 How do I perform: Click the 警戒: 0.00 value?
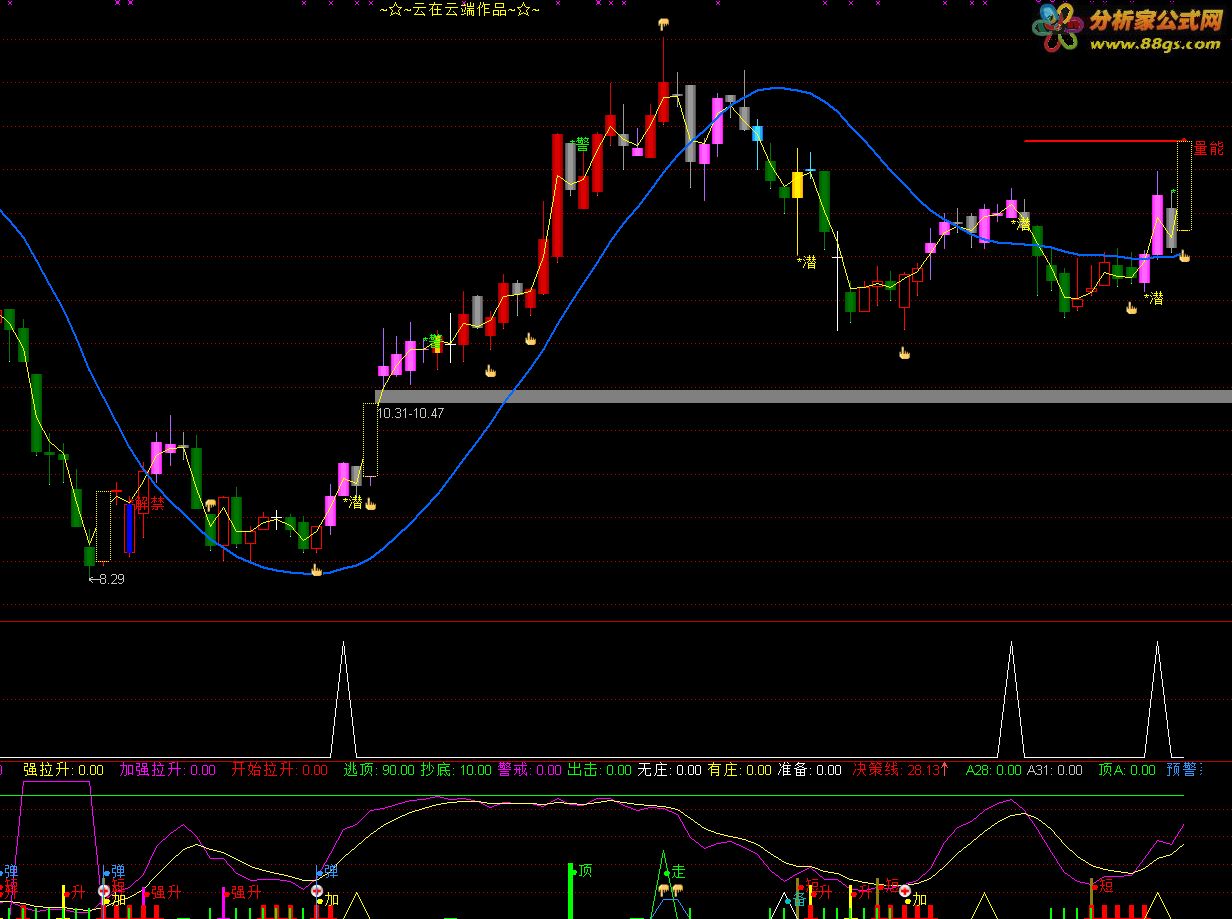pyautogui.click(x=530, y=770)
